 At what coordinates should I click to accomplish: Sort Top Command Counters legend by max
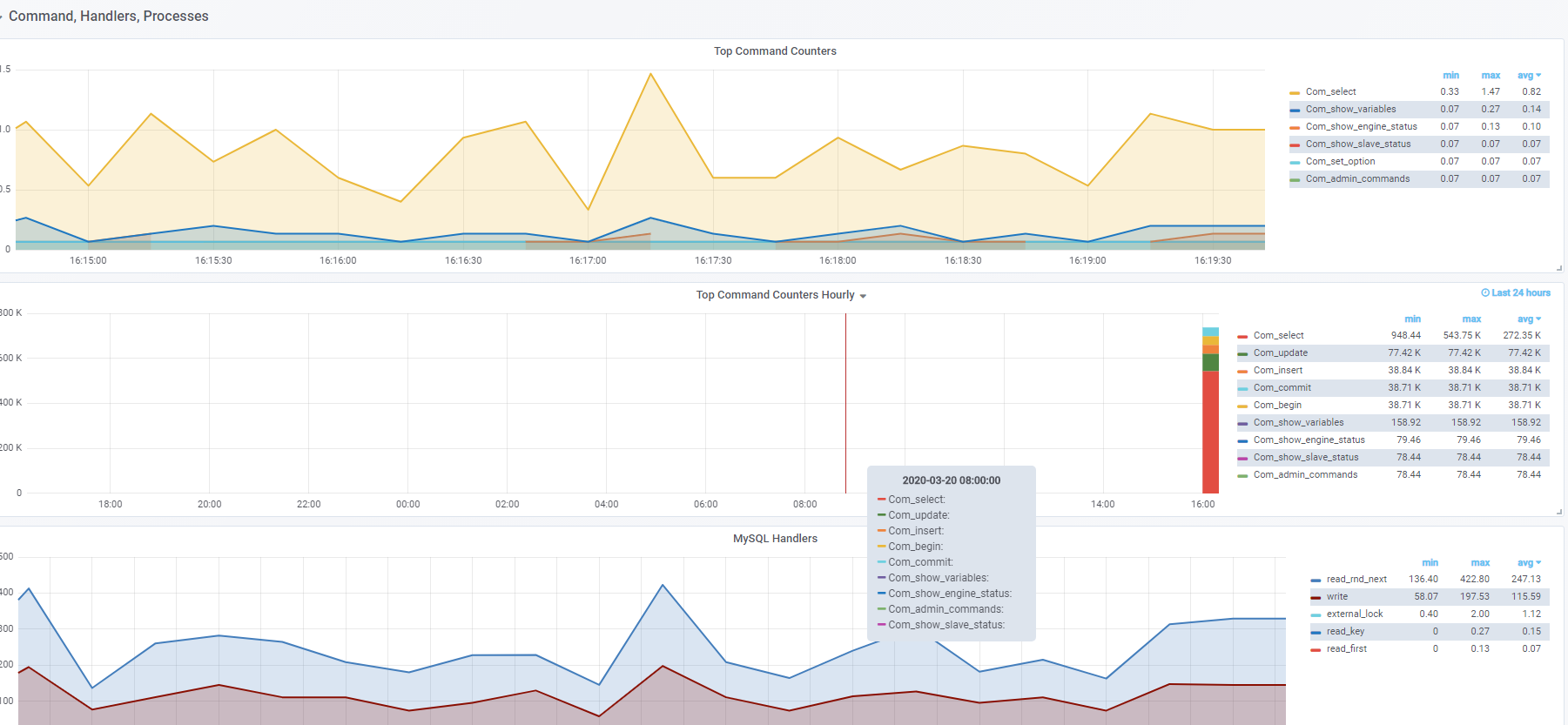pyautogui.click(x=1491, y=76)
